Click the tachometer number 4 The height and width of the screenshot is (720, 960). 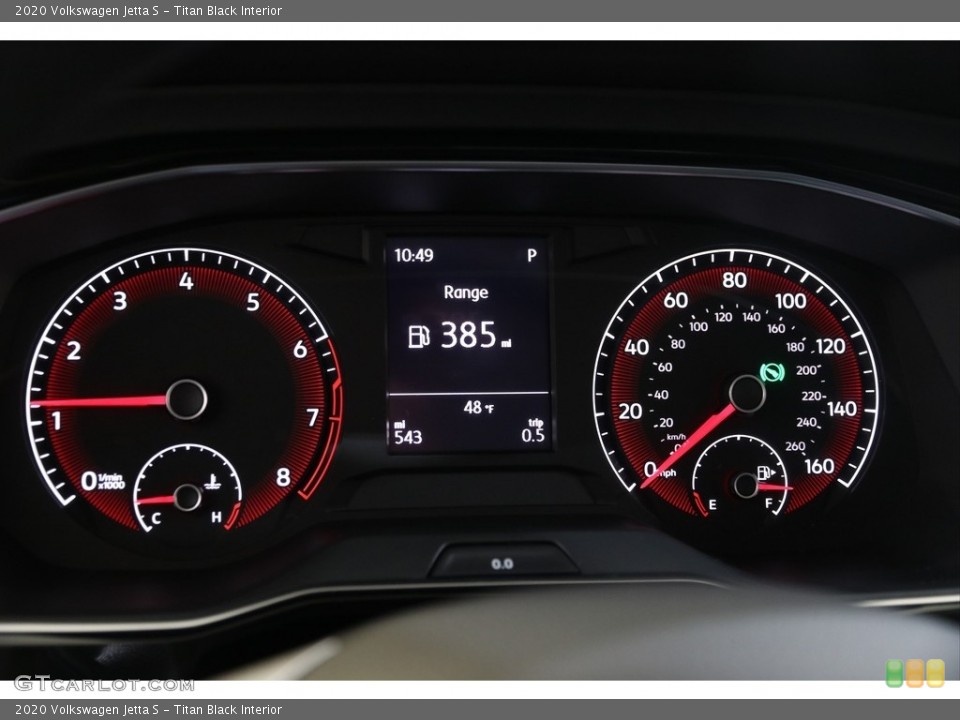click(186, 281)
